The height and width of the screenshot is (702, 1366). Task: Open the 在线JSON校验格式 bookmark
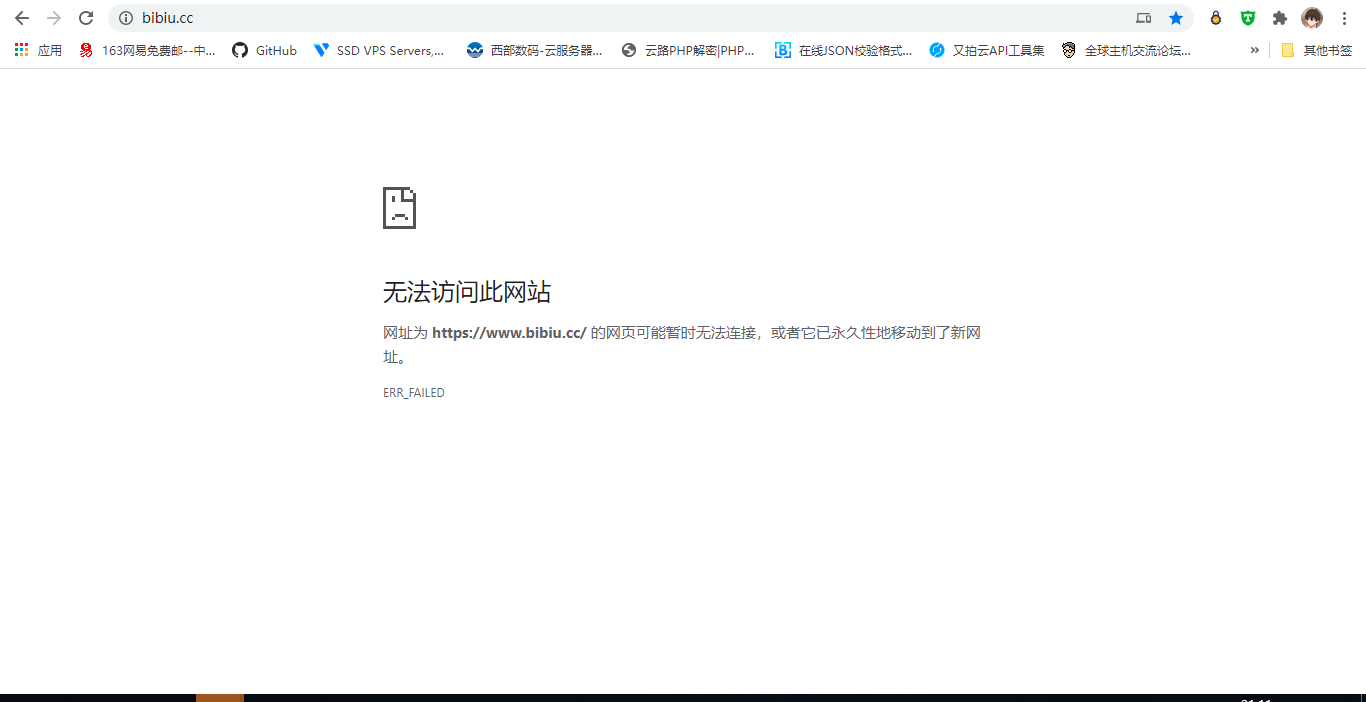[844, 50]
